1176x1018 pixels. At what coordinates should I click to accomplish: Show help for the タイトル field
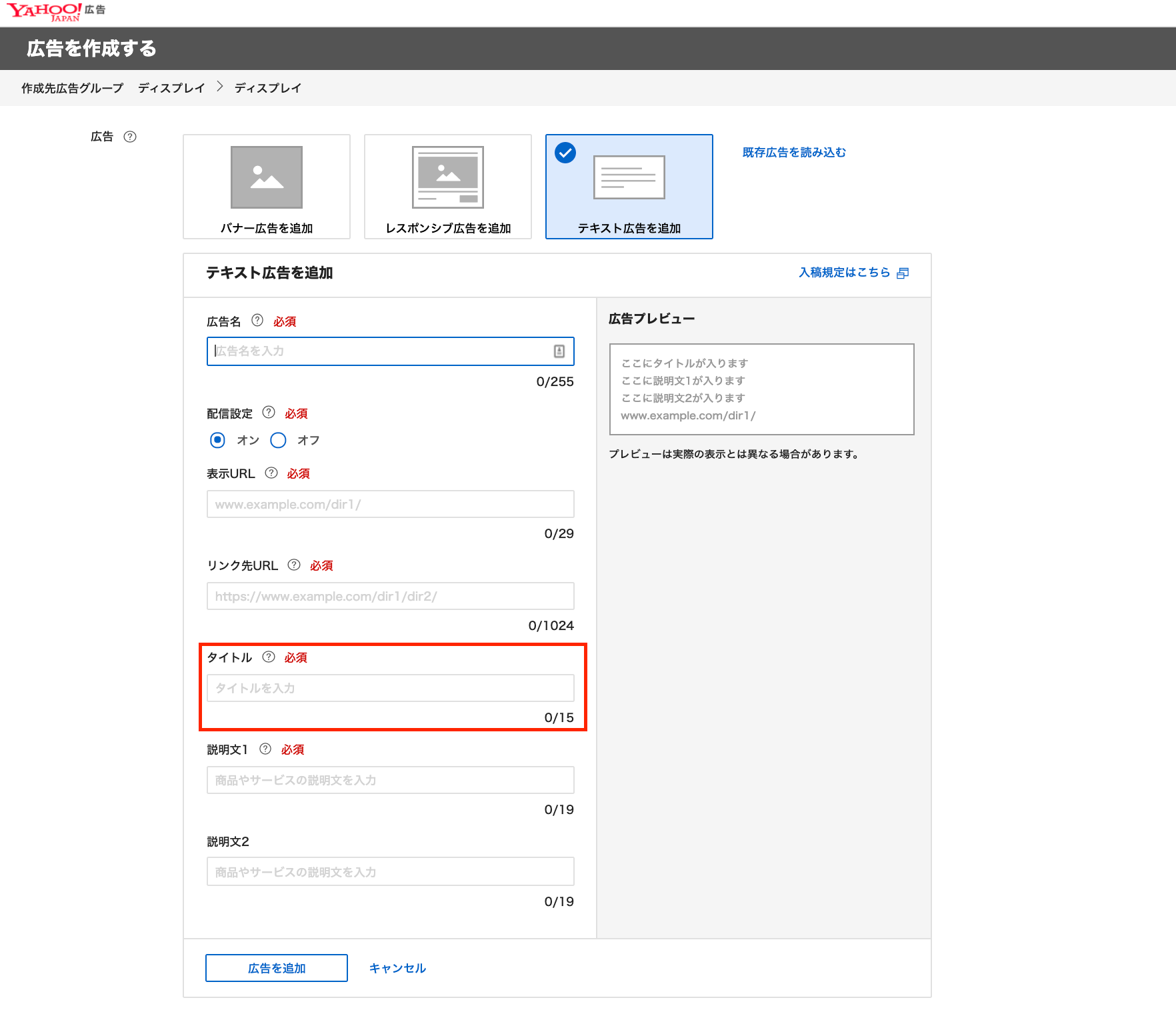coord(269,657)
